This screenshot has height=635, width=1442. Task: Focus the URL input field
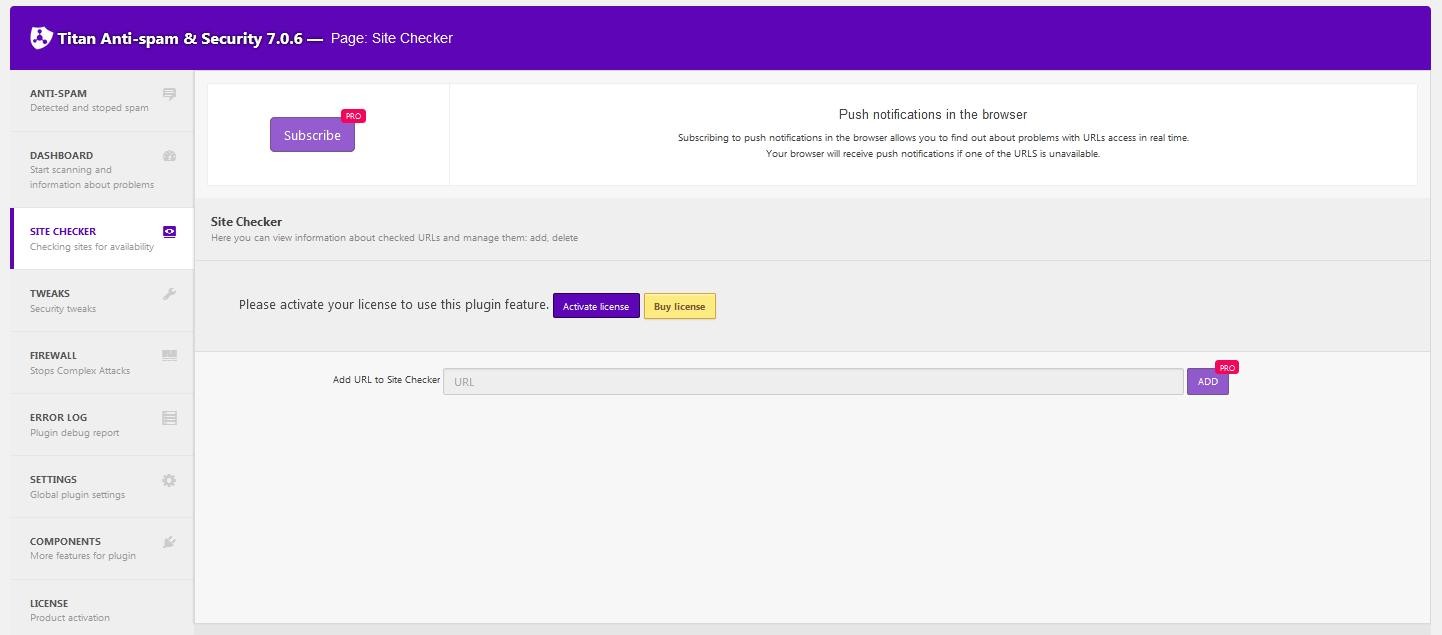tap(813, 382)
